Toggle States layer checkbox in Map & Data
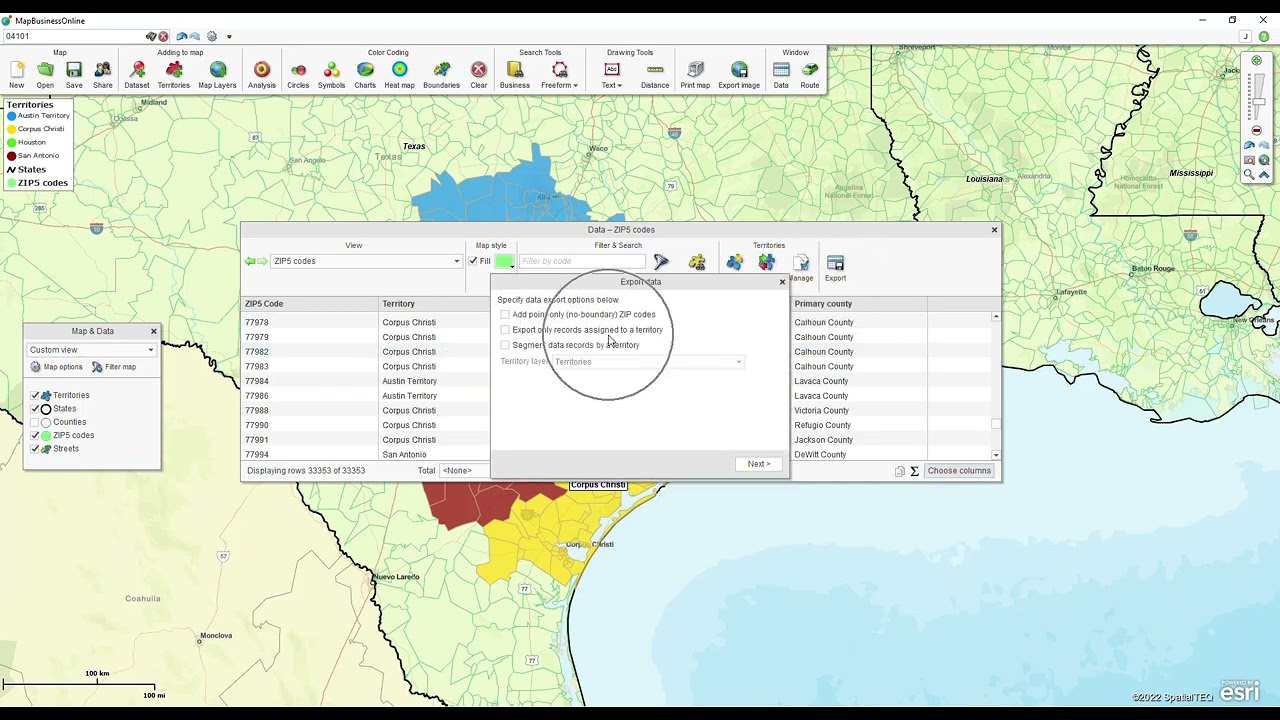This screenshot has height=720, width=1280. point(35,409)
